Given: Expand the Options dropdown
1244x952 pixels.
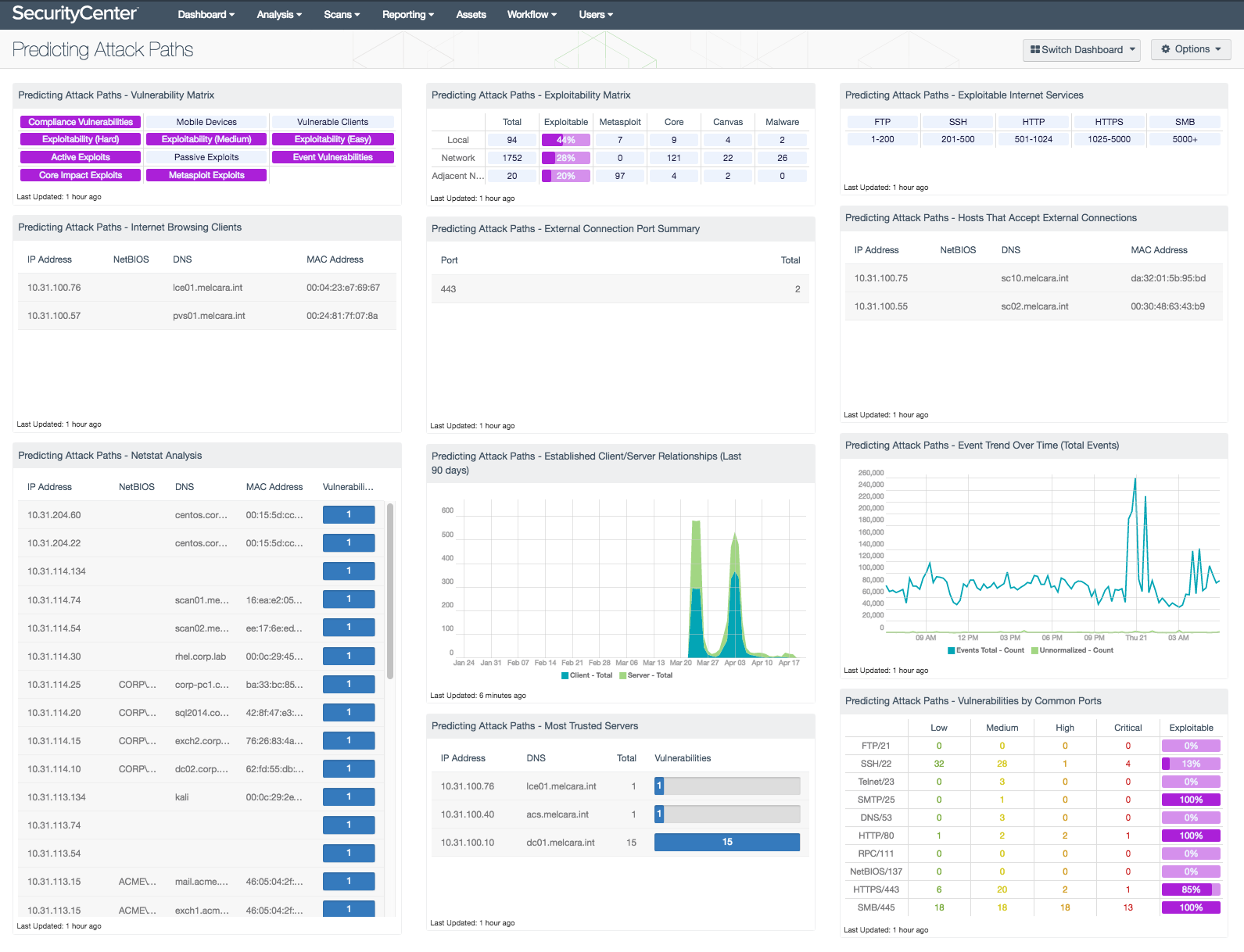Looking at the screenshot, I should [x=1191, y=49].
